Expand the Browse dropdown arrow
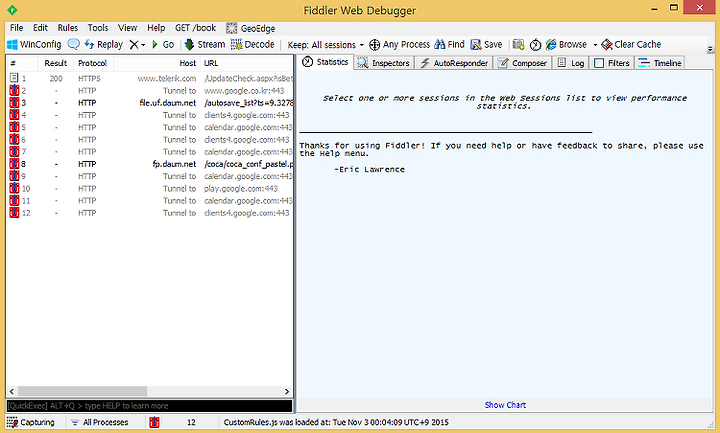 595,45
